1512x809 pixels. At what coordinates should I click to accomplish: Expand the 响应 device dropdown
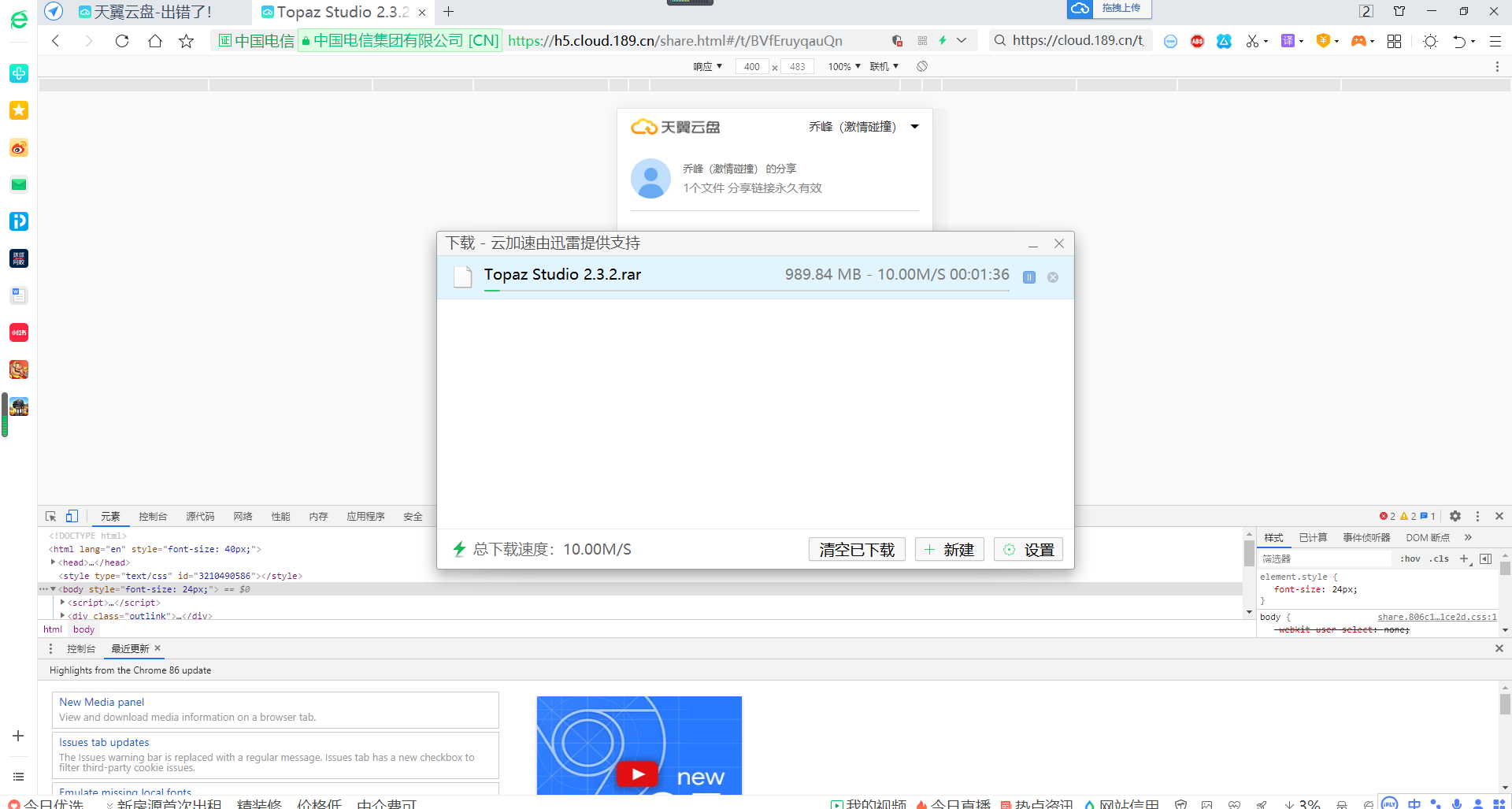(707, 66)
